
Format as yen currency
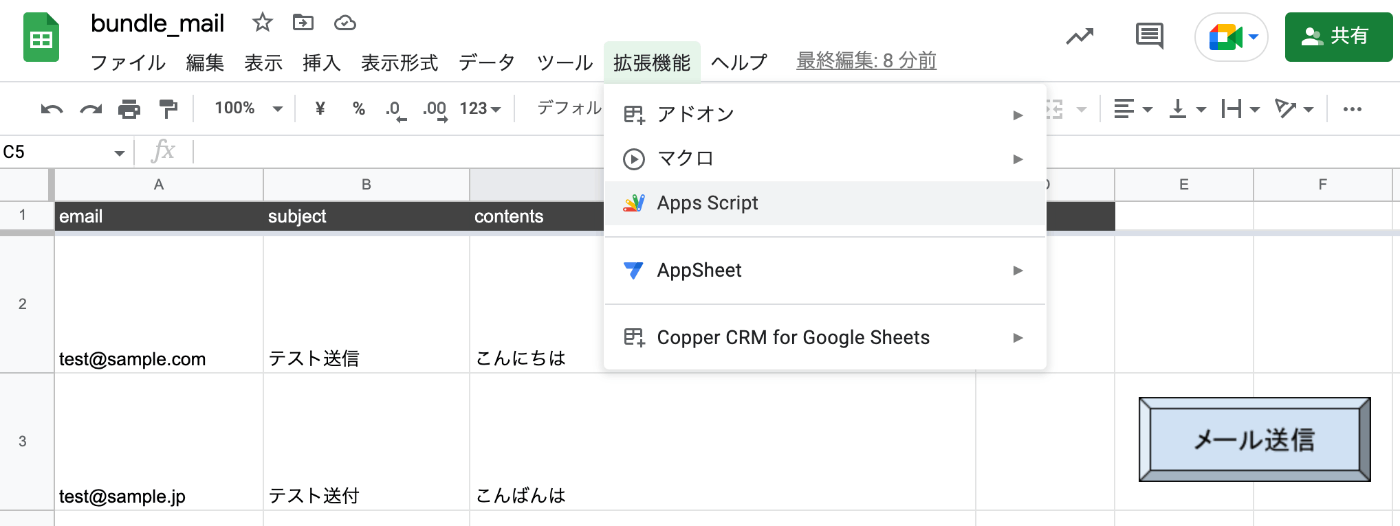pos(320,109)
